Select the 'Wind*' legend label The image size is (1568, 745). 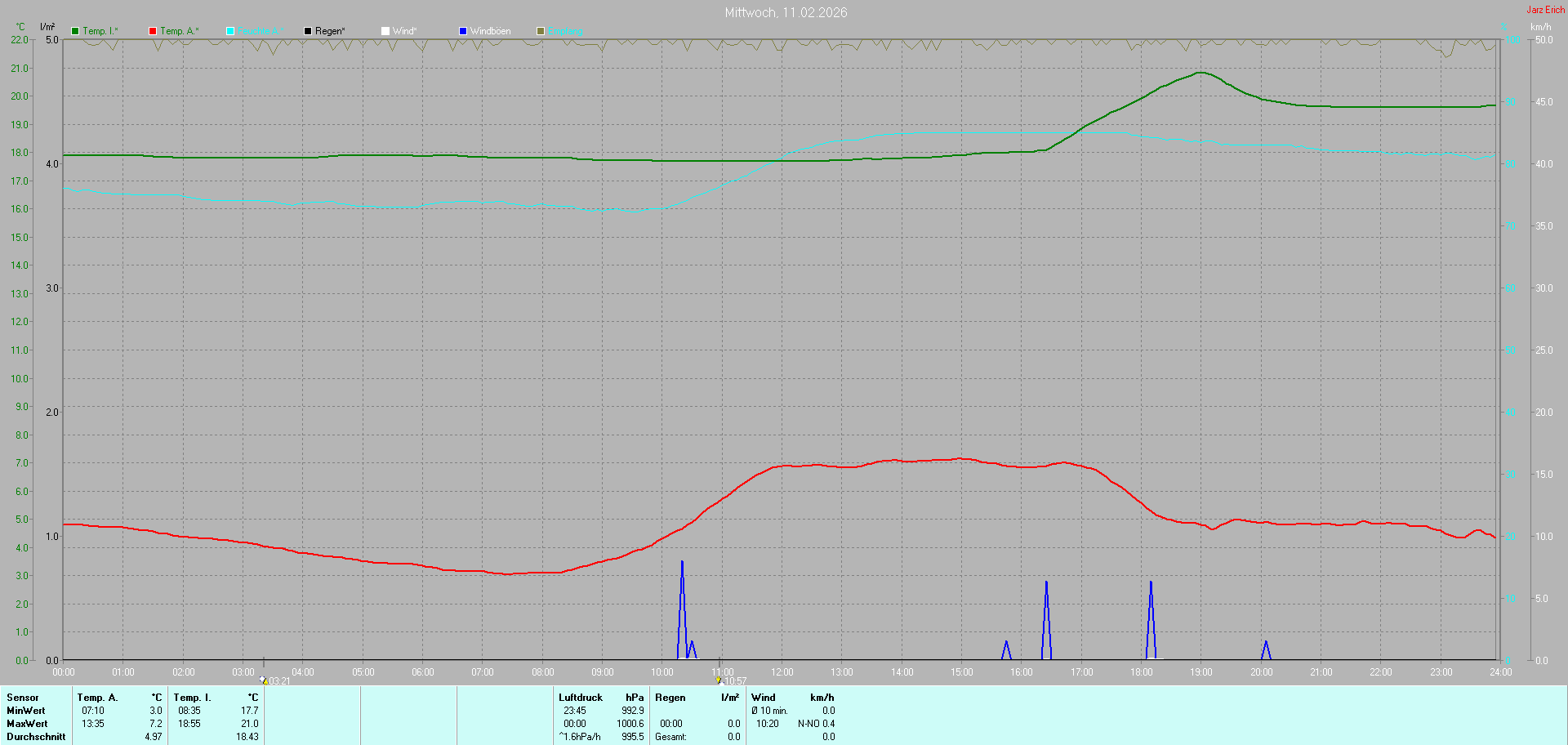click(405, 31)
